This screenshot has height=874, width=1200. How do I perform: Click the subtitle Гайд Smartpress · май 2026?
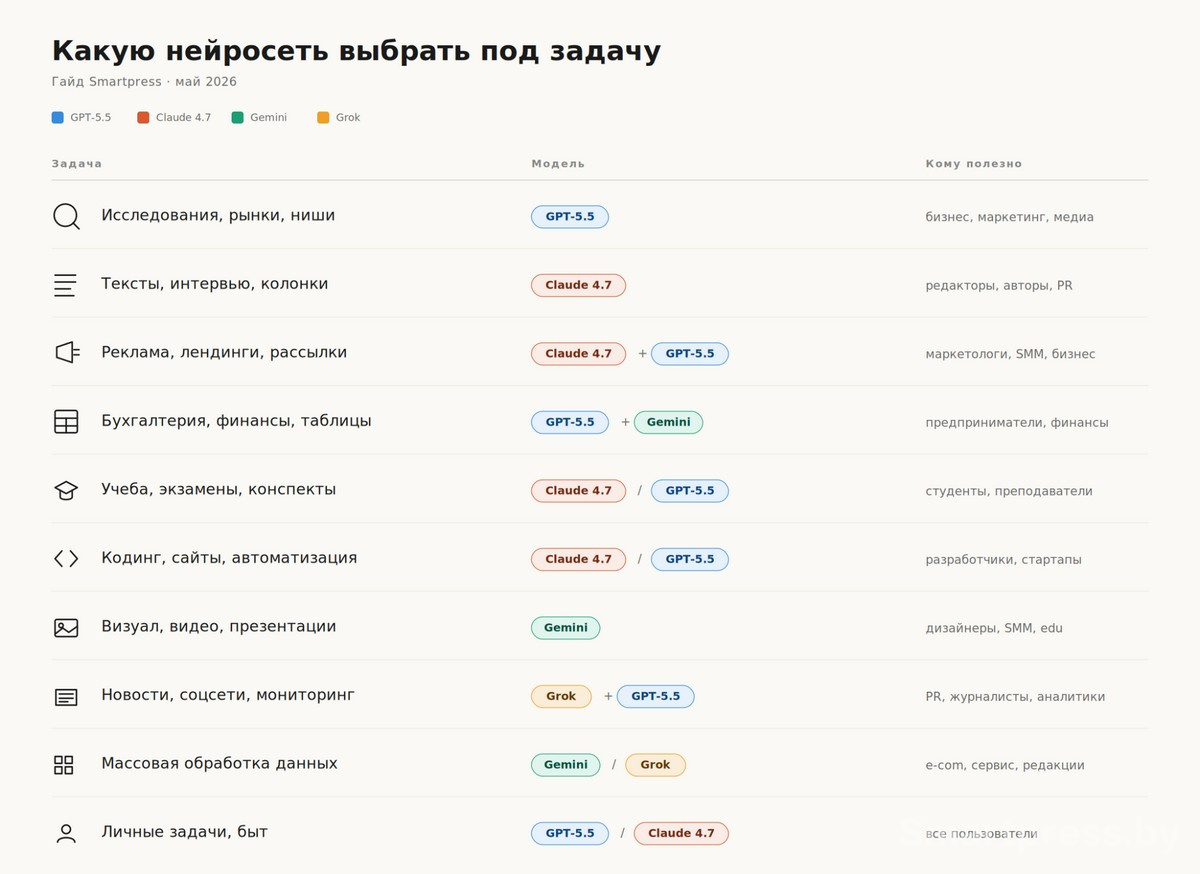144,82
